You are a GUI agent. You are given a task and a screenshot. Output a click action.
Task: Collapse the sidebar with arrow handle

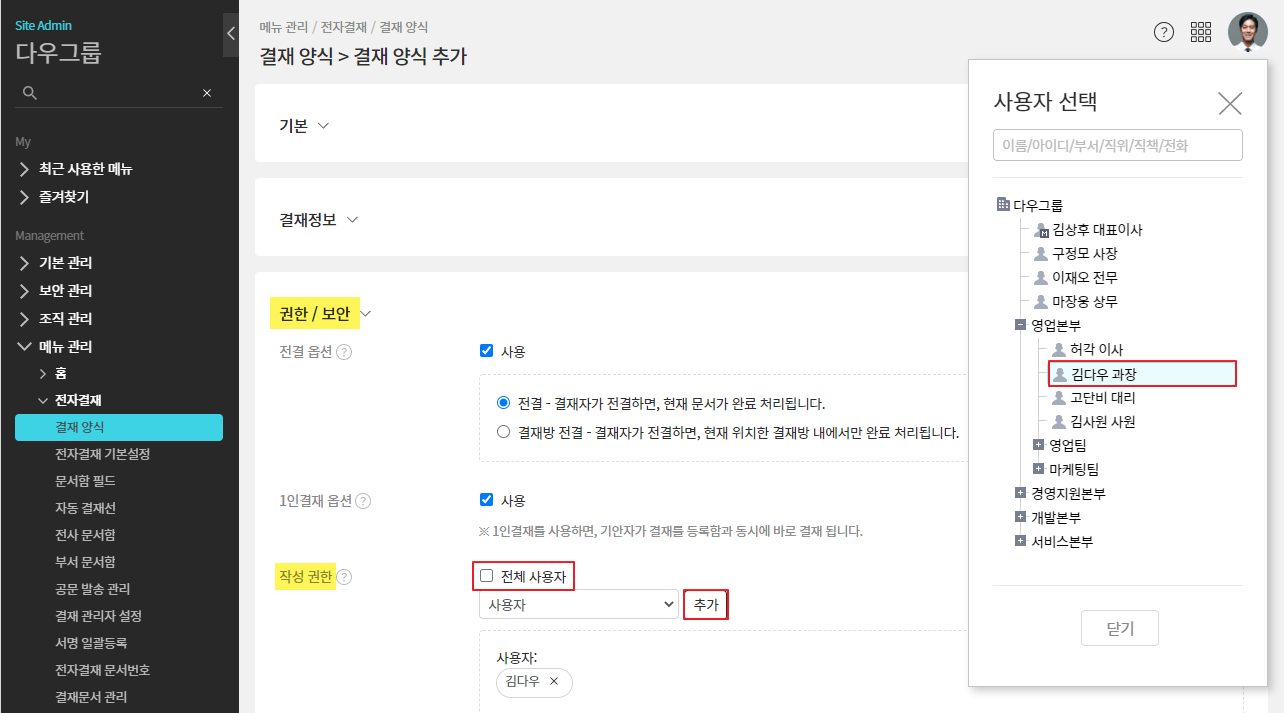click(230, 34)
